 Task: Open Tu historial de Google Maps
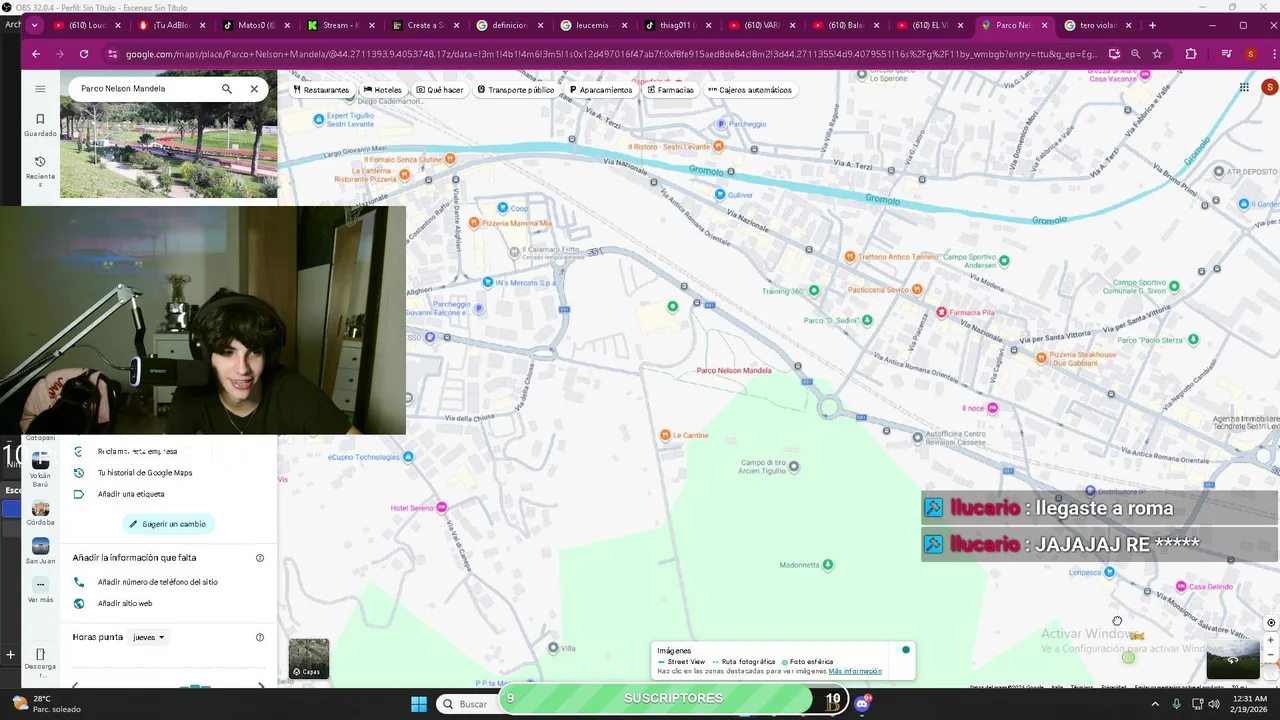[x=144, y=473]
